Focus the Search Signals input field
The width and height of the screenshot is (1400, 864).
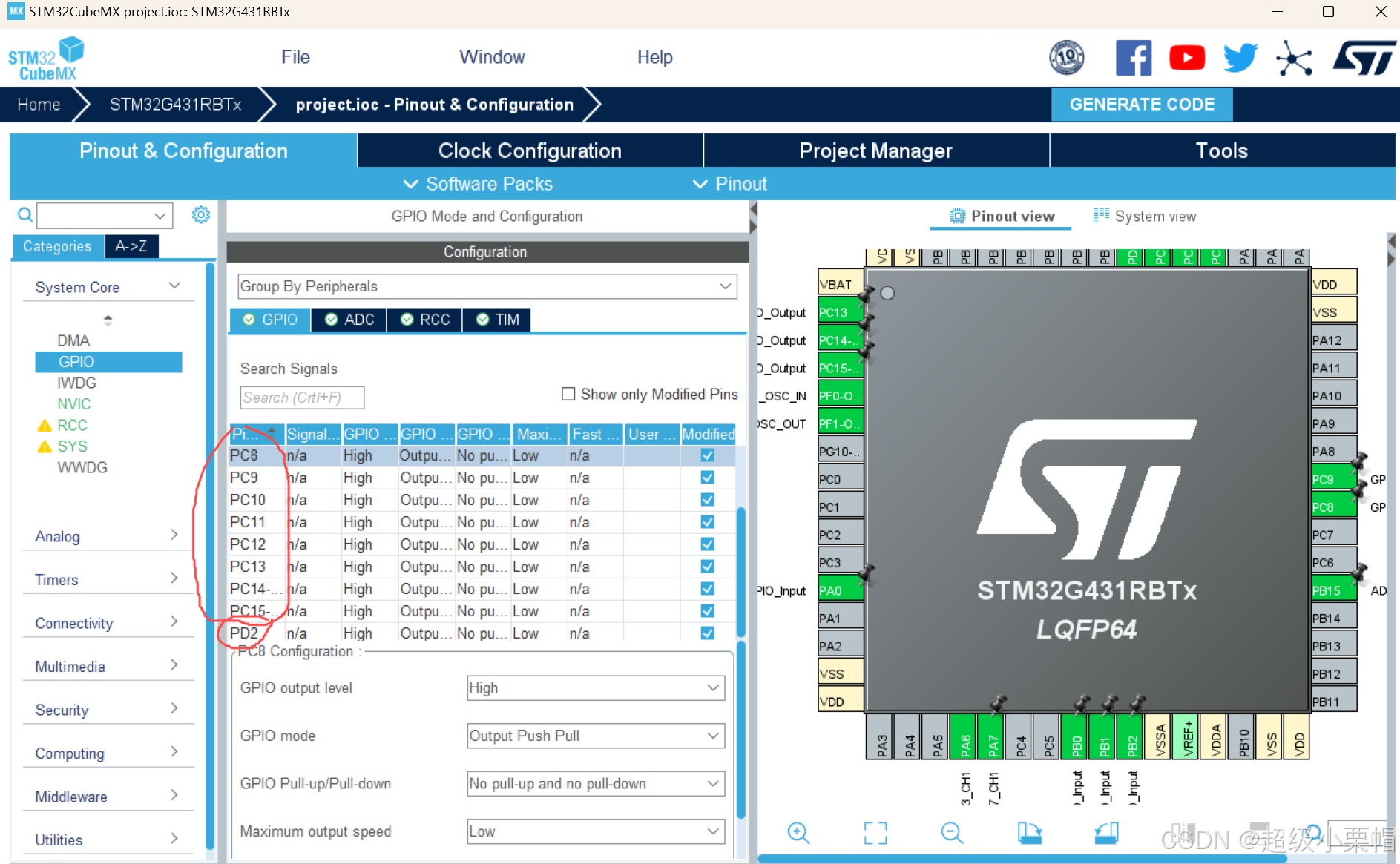point(302,398)
